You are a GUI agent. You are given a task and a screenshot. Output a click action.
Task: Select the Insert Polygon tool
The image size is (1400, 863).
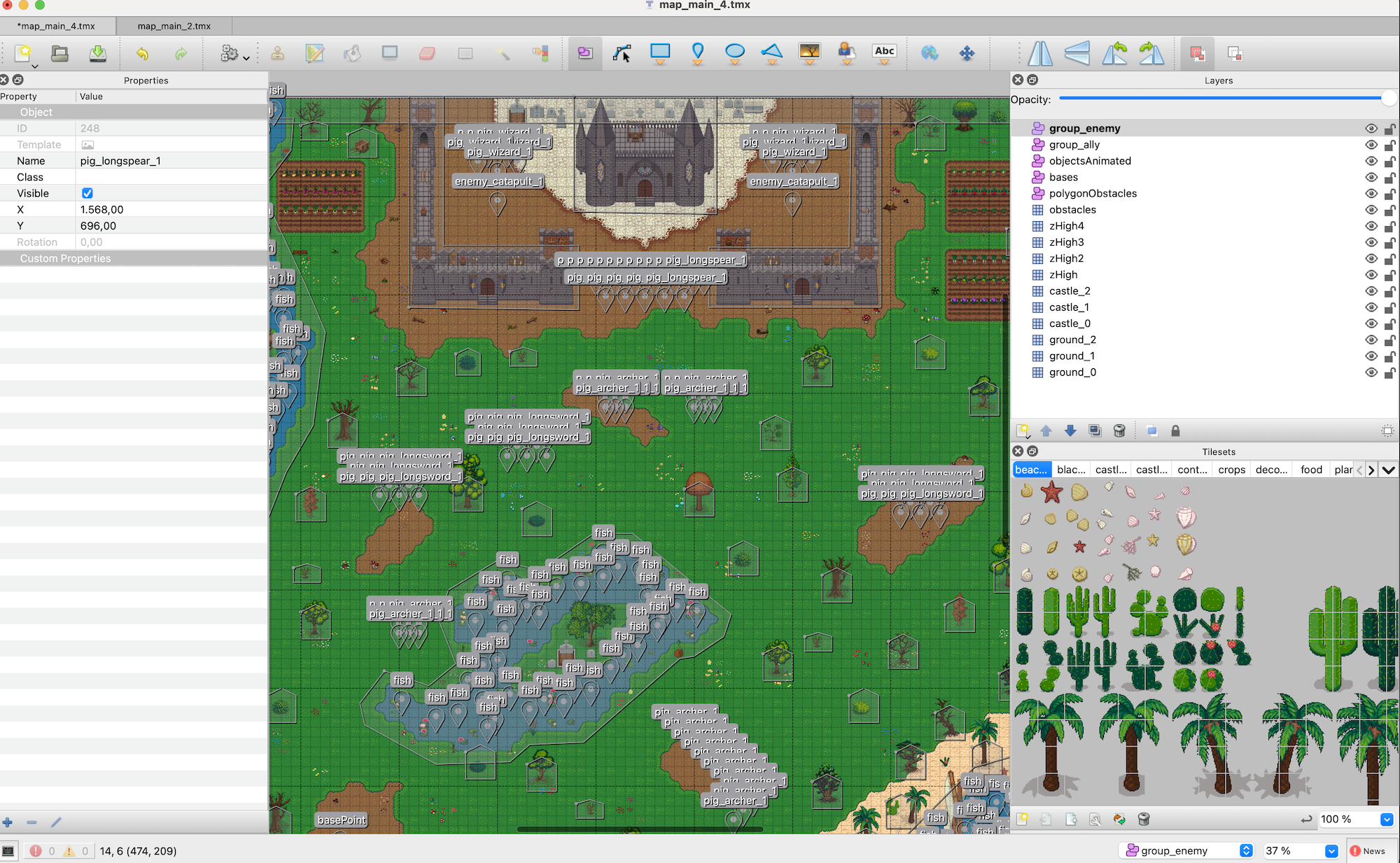[772, 53]
